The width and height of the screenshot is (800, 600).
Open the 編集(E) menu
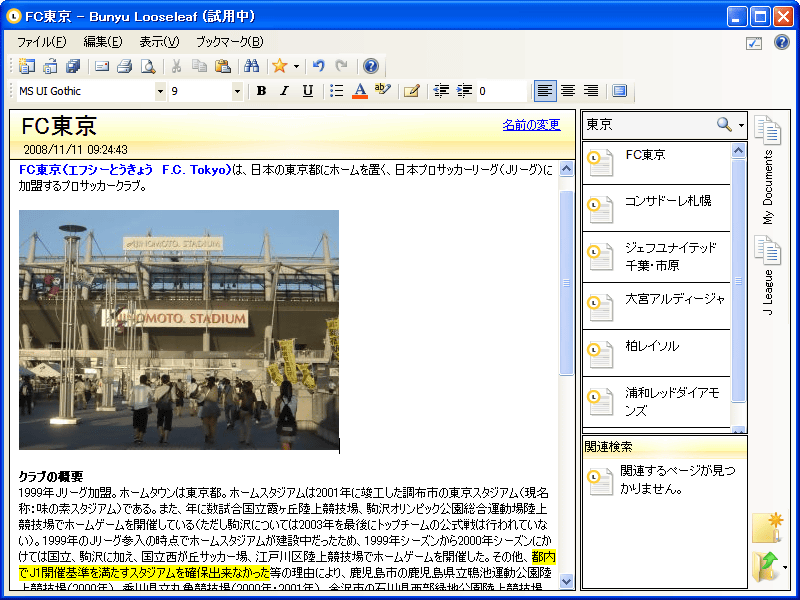click(x=103, y=42)
